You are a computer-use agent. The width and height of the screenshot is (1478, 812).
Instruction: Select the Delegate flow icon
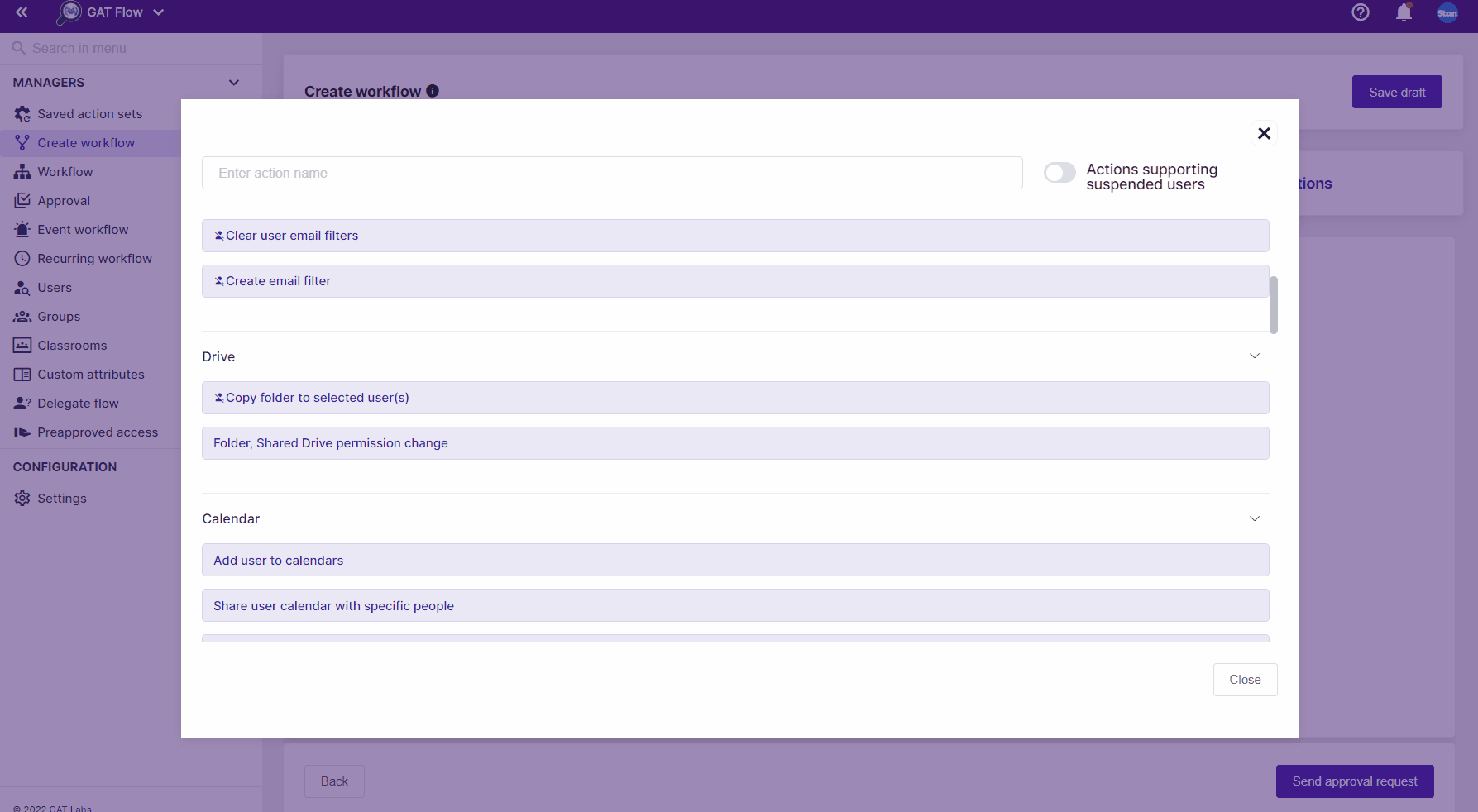coord(22,403)
